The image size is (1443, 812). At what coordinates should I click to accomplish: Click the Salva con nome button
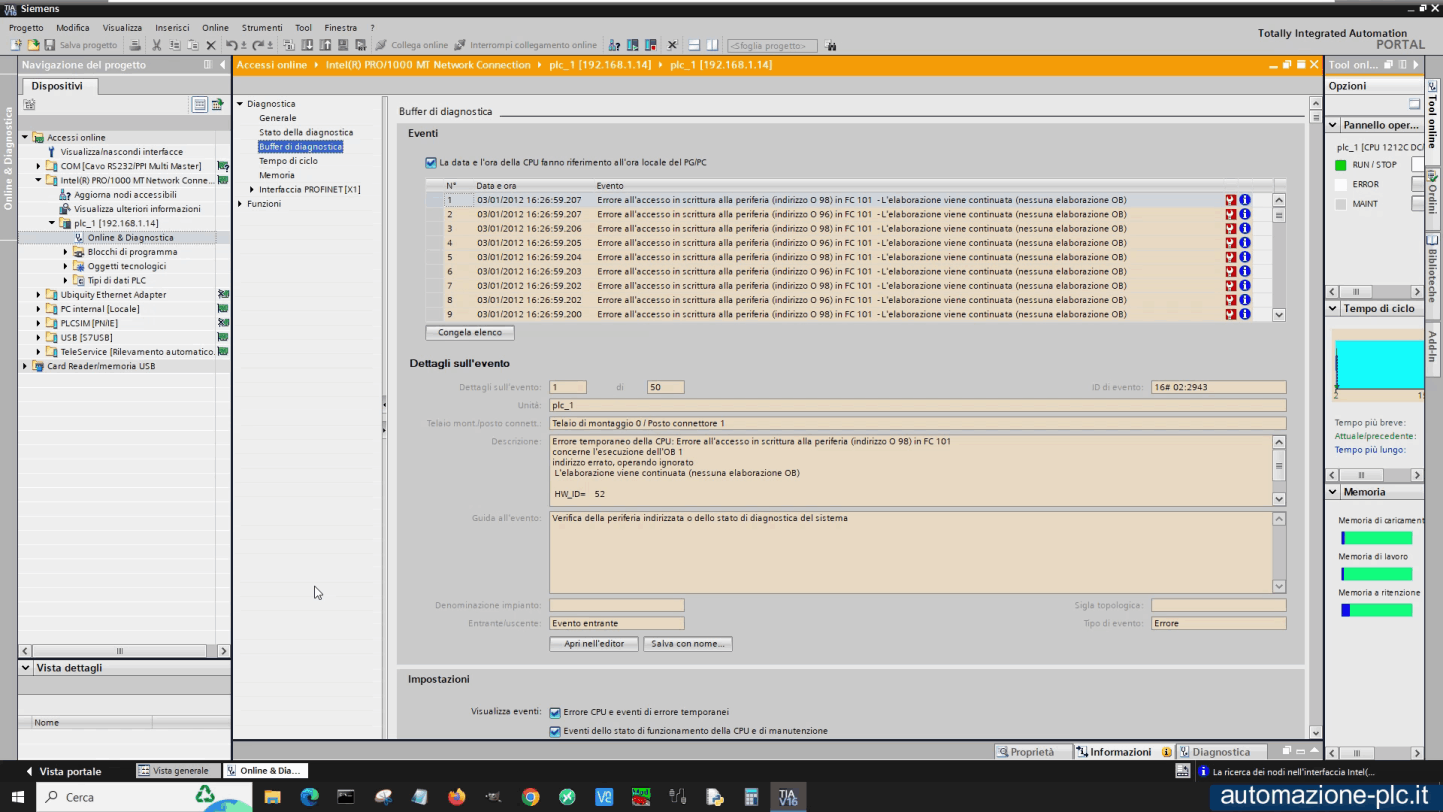(687, 644)
